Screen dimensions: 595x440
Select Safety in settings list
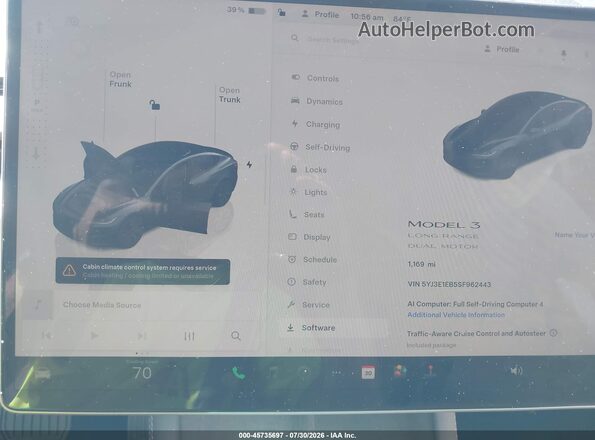pos(307,282)
